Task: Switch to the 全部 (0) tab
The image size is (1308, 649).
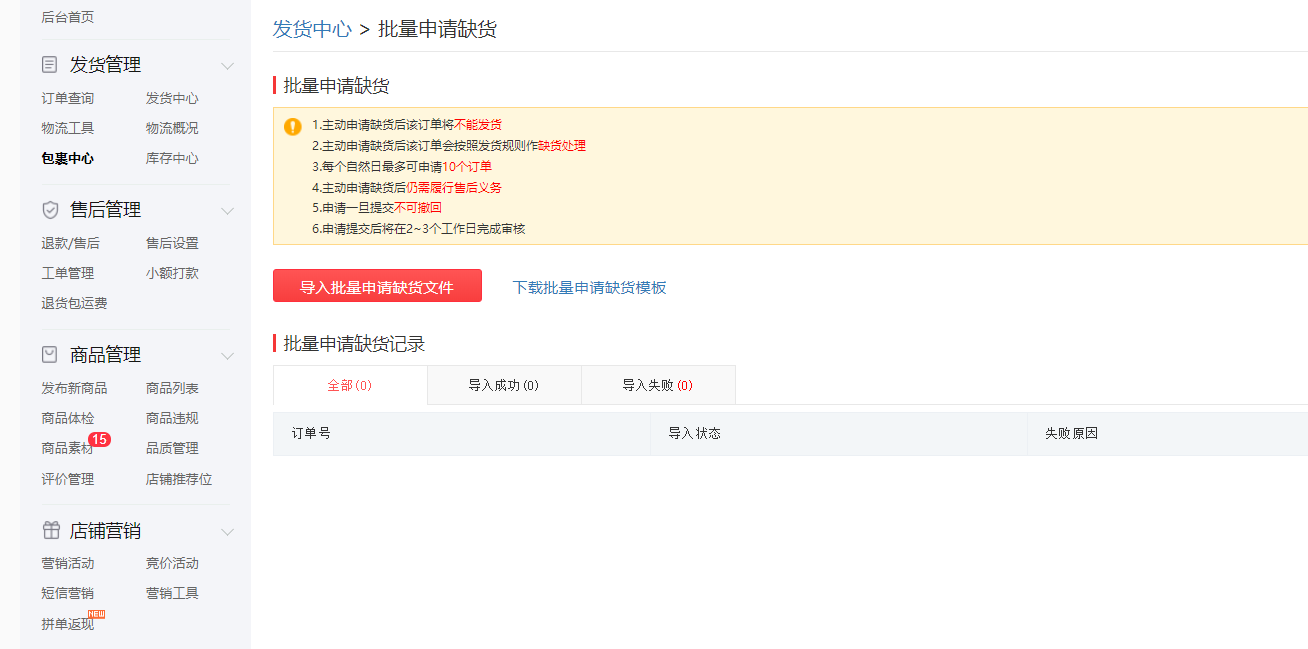Action: [350, 385]
